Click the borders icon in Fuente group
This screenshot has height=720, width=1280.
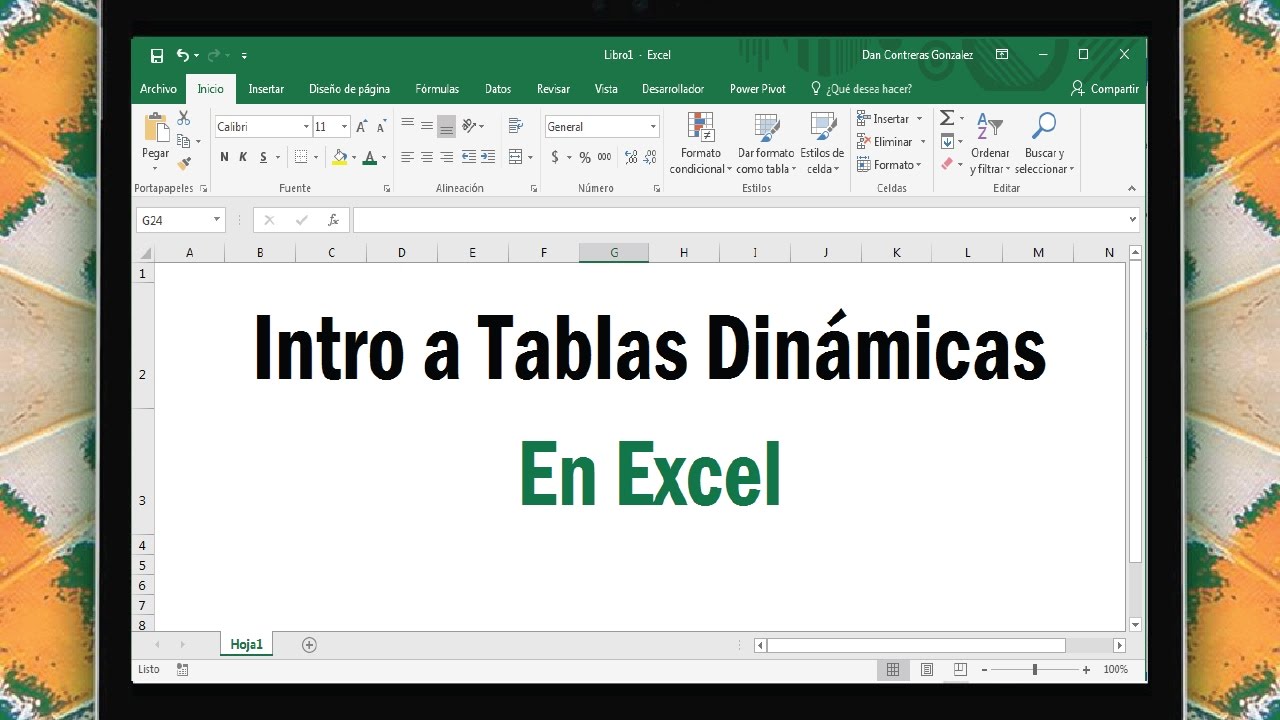(301, 157)
